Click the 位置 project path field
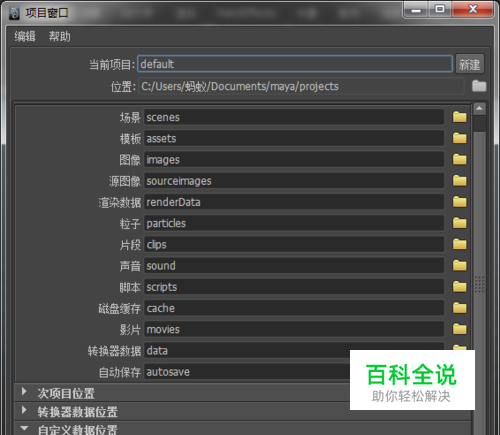The height and width of the screenshot is (435, 500). click(x=301, y=86)
